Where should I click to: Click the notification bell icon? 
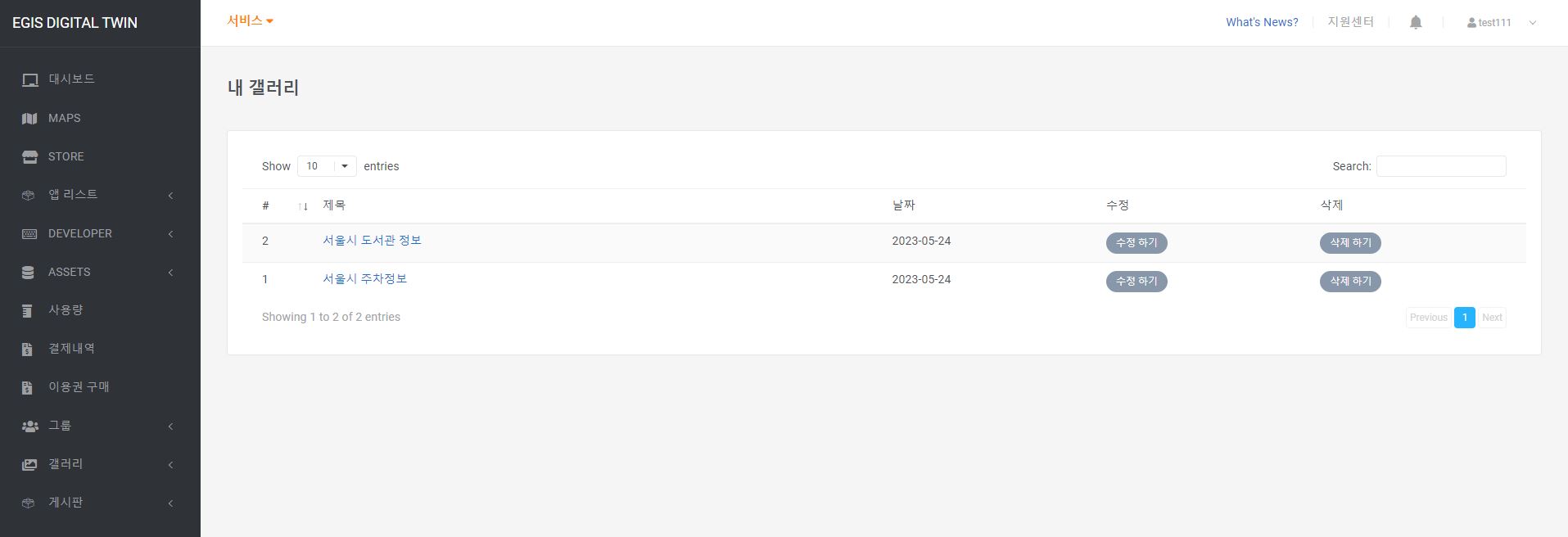[1416, 23]
